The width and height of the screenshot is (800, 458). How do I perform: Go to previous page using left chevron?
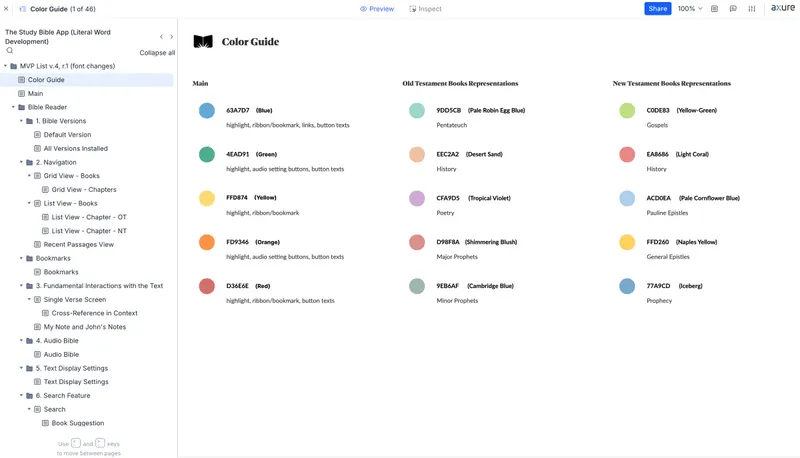click(161, 37)
